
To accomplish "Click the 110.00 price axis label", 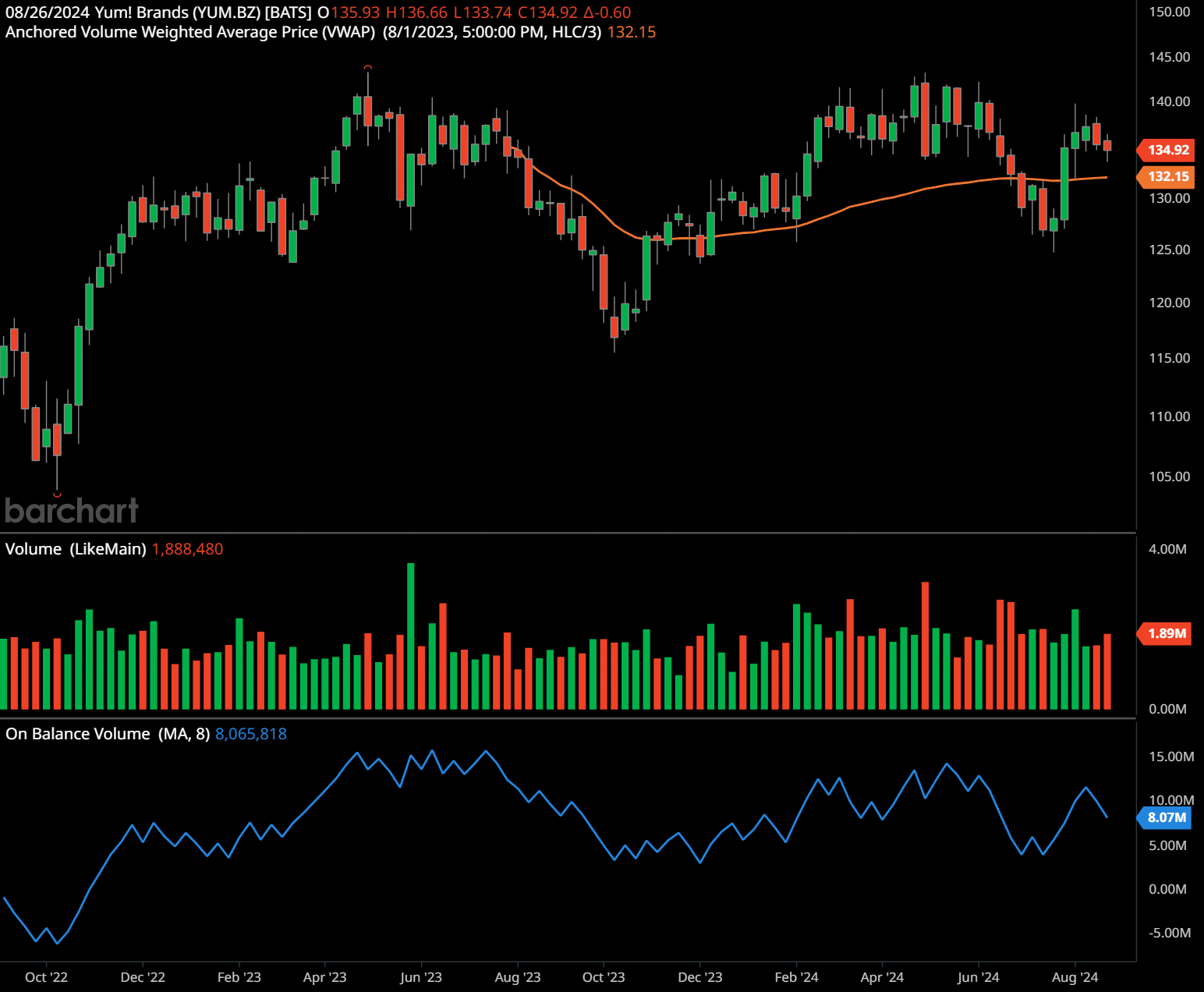I will pos(1170,416).
